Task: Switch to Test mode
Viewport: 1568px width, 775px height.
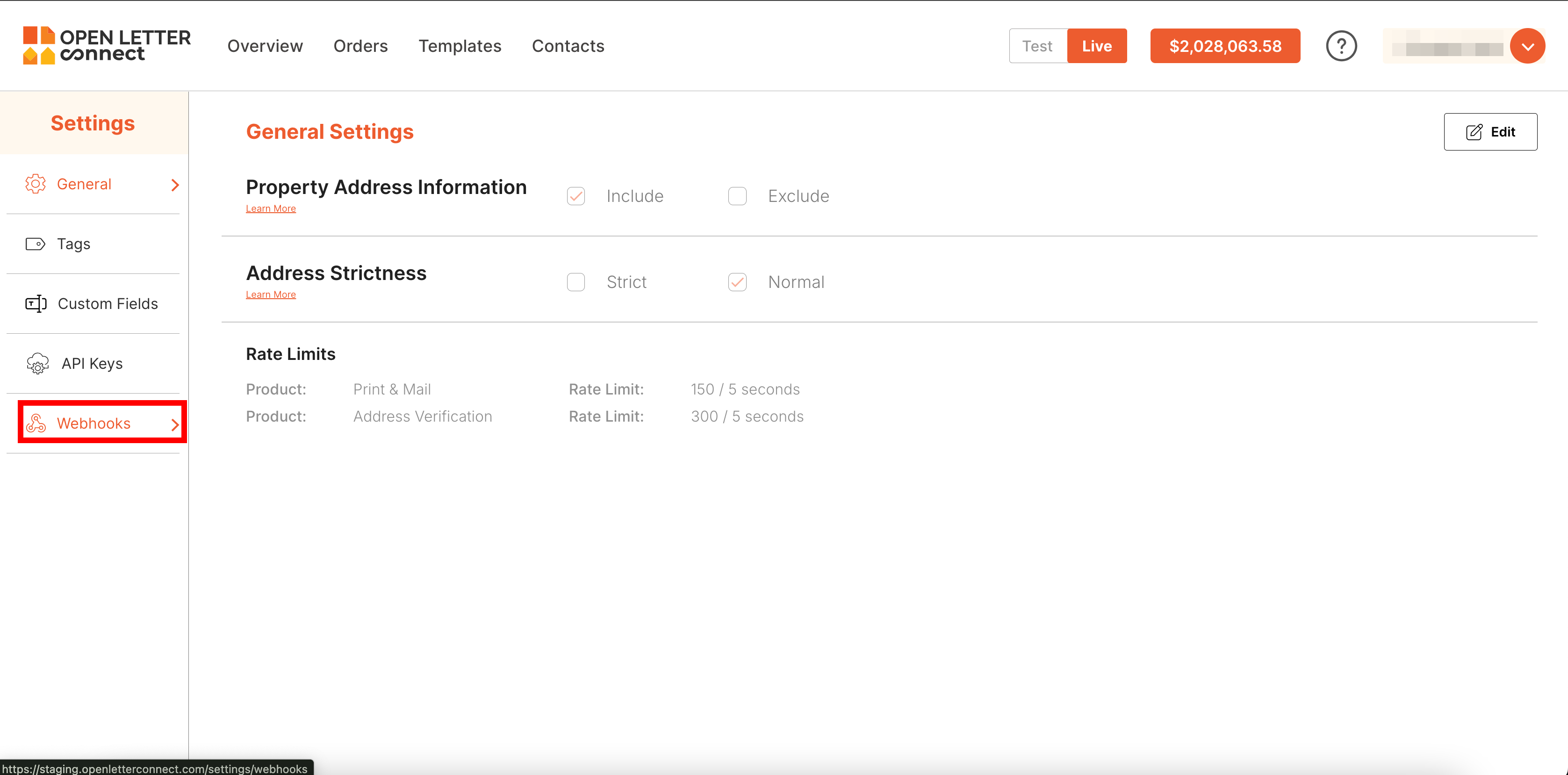Action: coord(1037,46)
